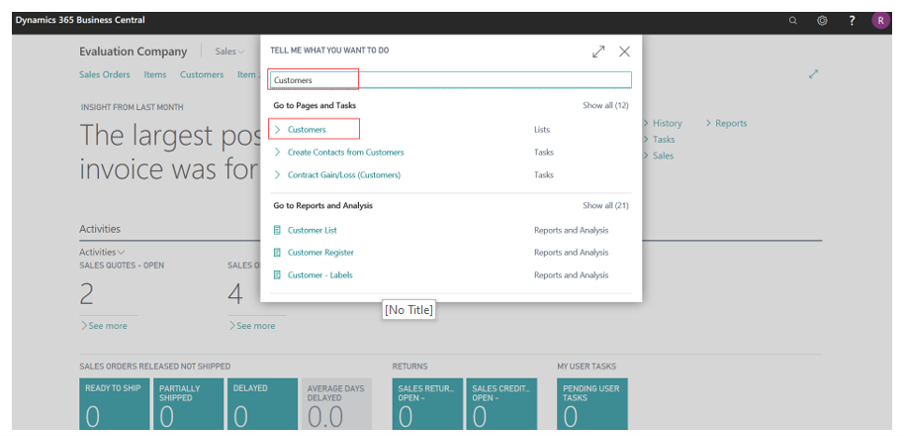Viewport: 904px width, 436px height.
Task: Show all 21 reports and analysis
Action: tap(605, 205)
